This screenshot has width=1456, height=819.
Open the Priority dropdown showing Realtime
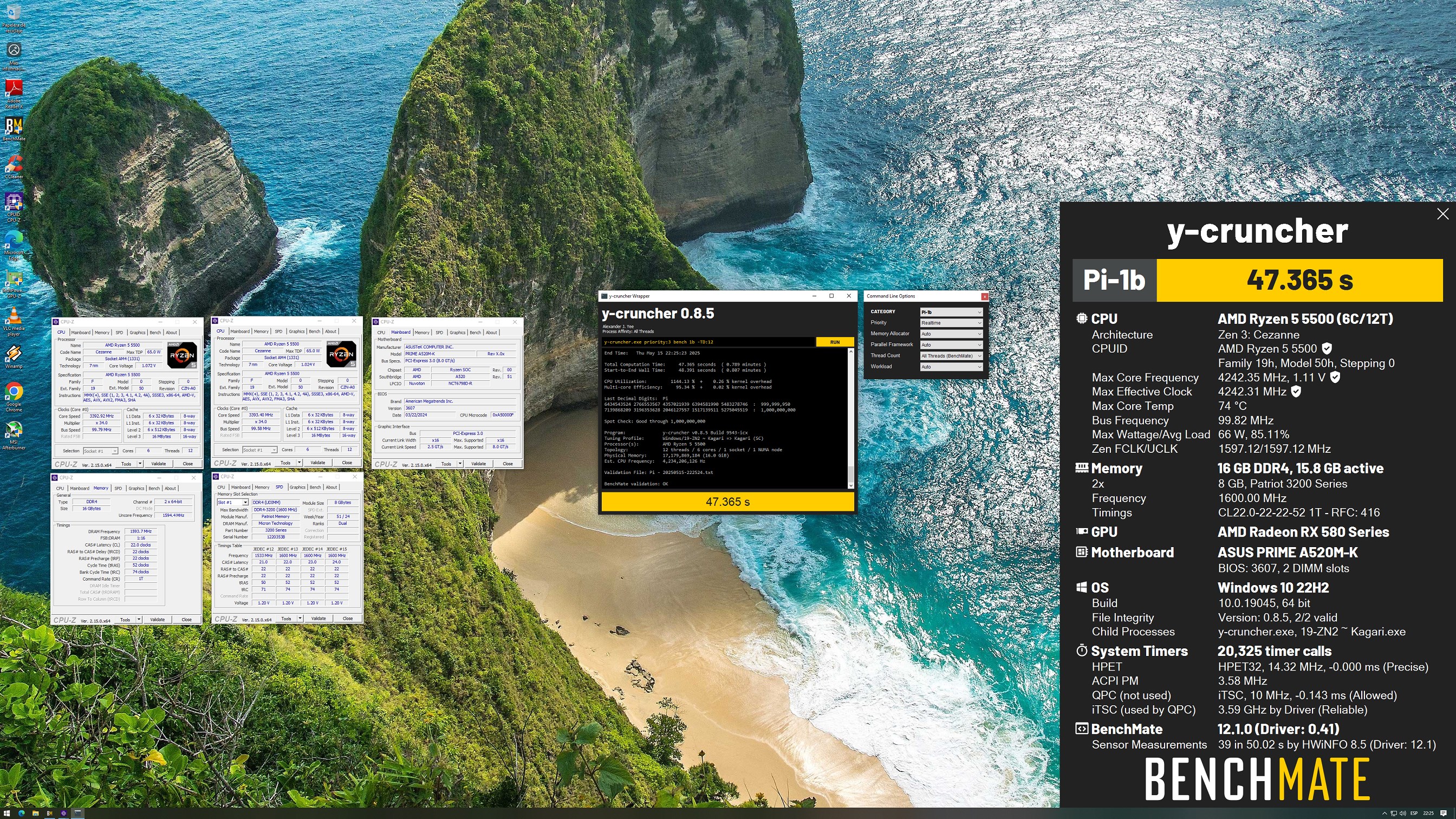point(951,323)
